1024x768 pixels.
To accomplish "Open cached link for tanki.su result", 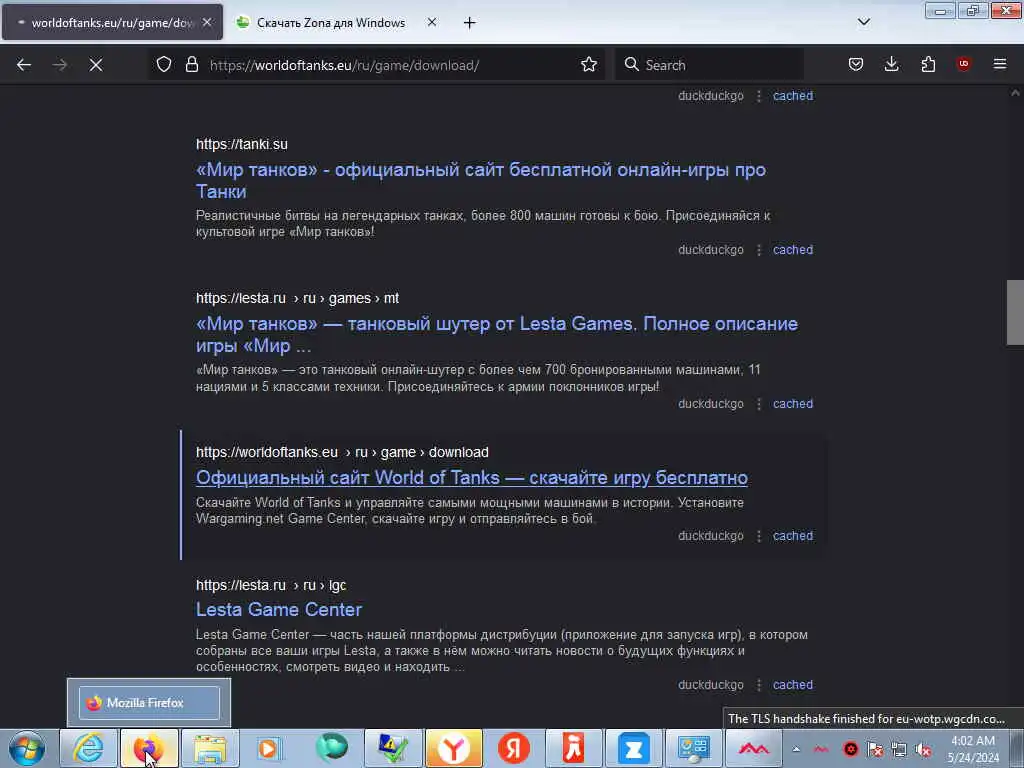I will click(793, 249).
